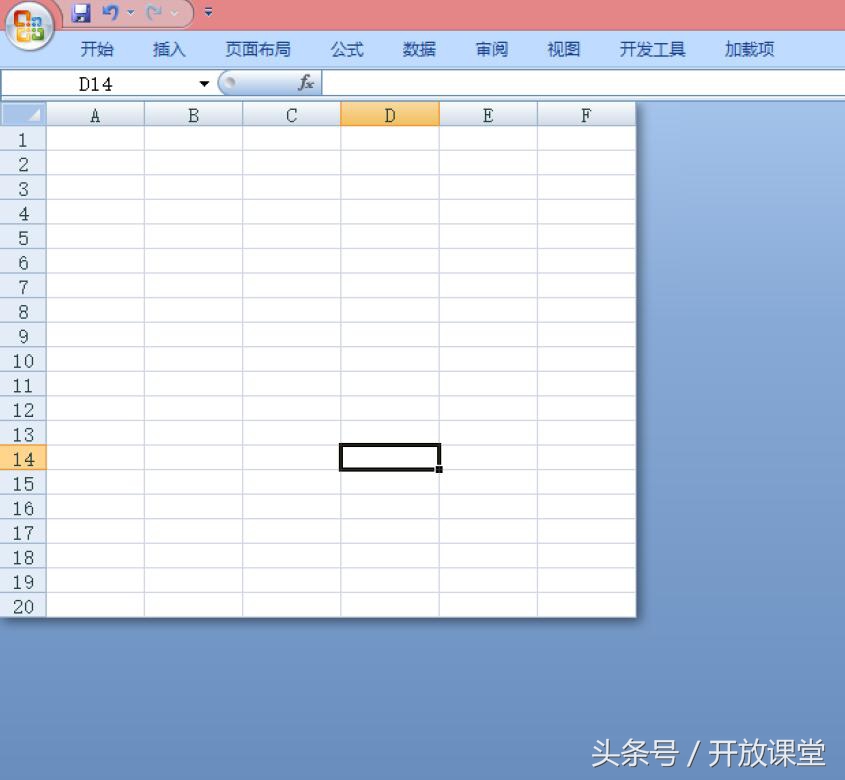The height and width of the screenshot is (780, 845).
Task: Open the undo history dropdown arrow
Action: coord(131,12)
